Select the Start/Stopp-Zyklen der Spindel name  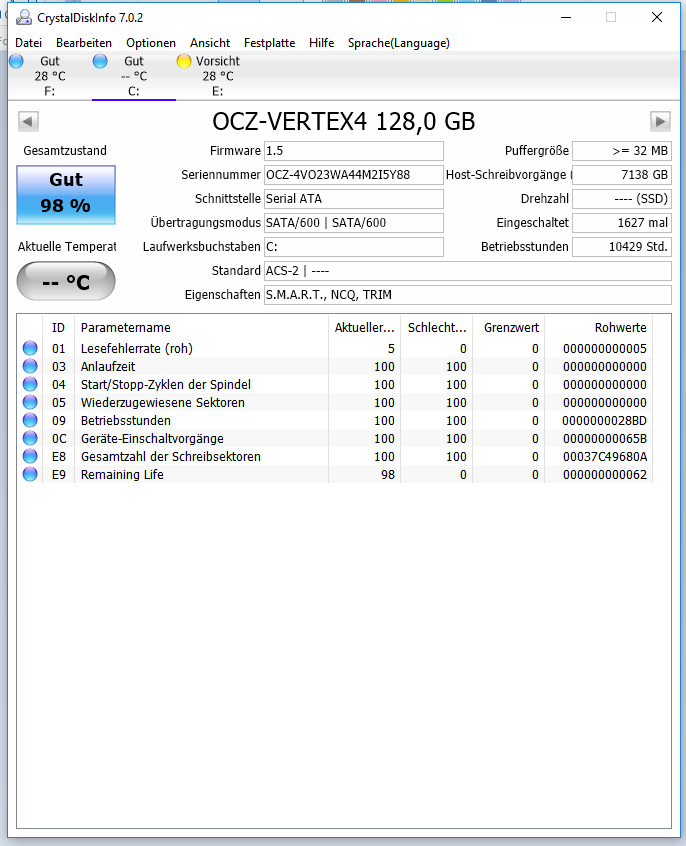click(x=166, y=385)
